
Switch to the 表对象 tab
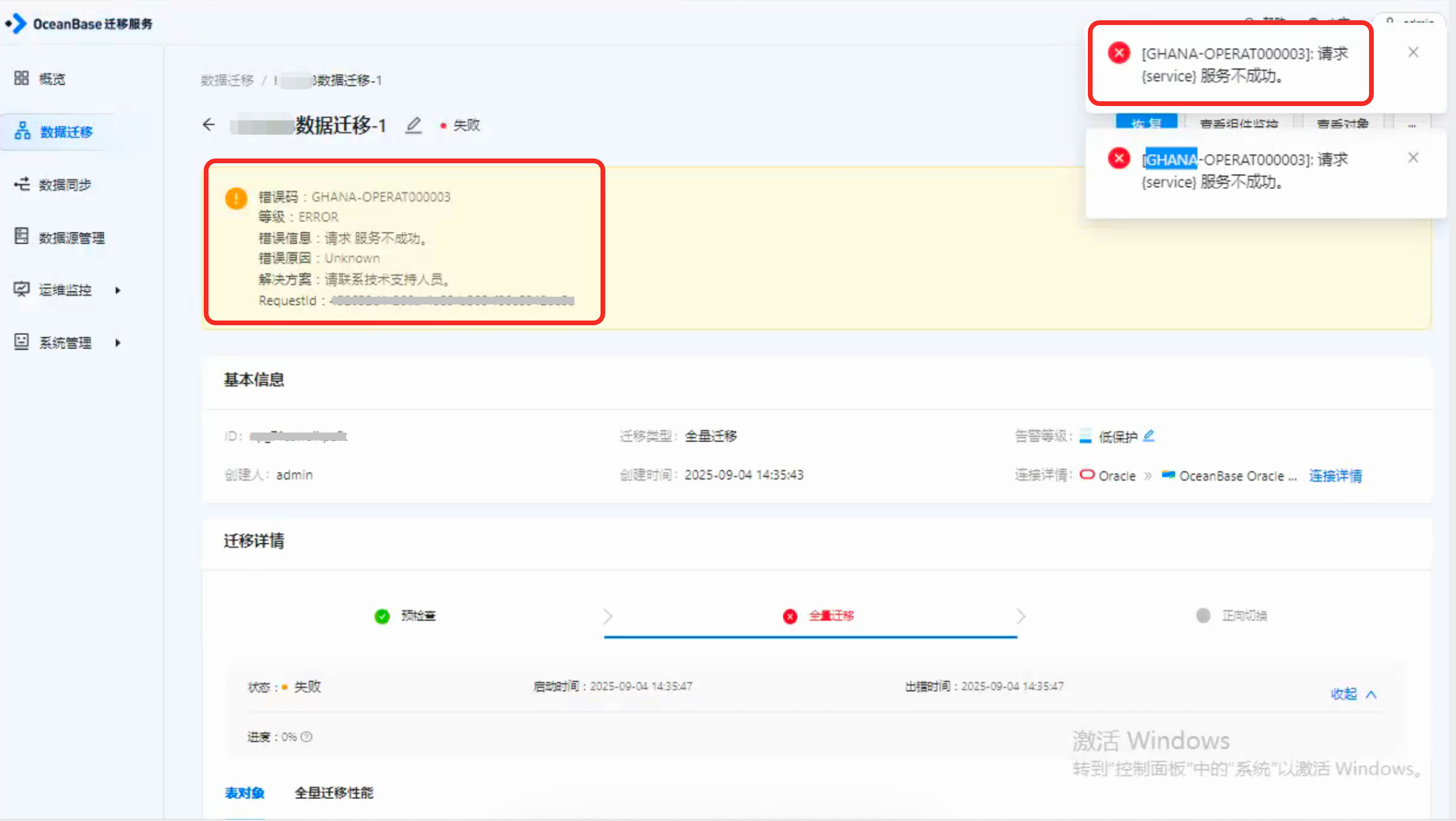click(244, 793)
